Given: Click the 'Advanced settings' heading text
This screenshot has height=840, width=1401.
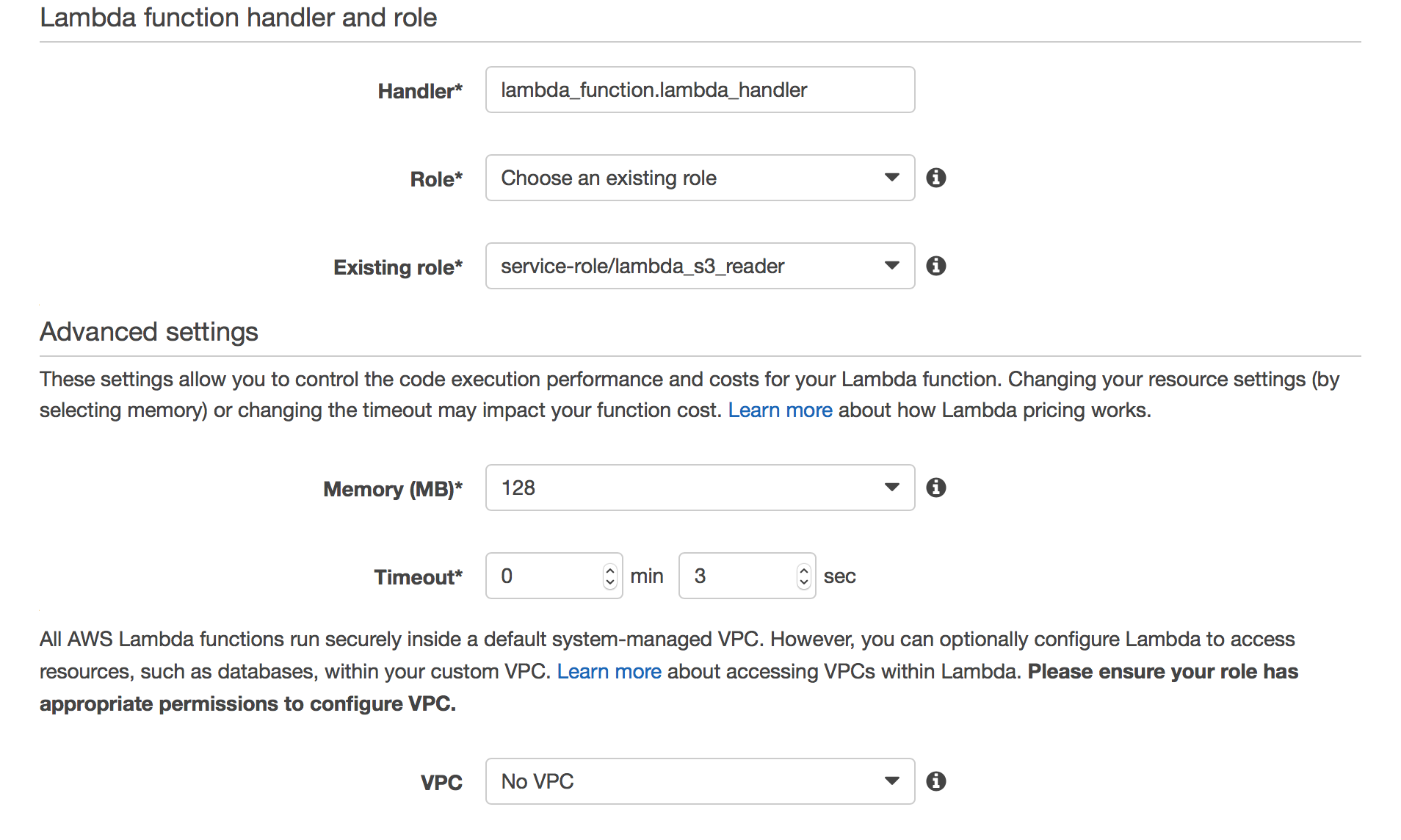Looking at the screenshot, I should point(149,332).
